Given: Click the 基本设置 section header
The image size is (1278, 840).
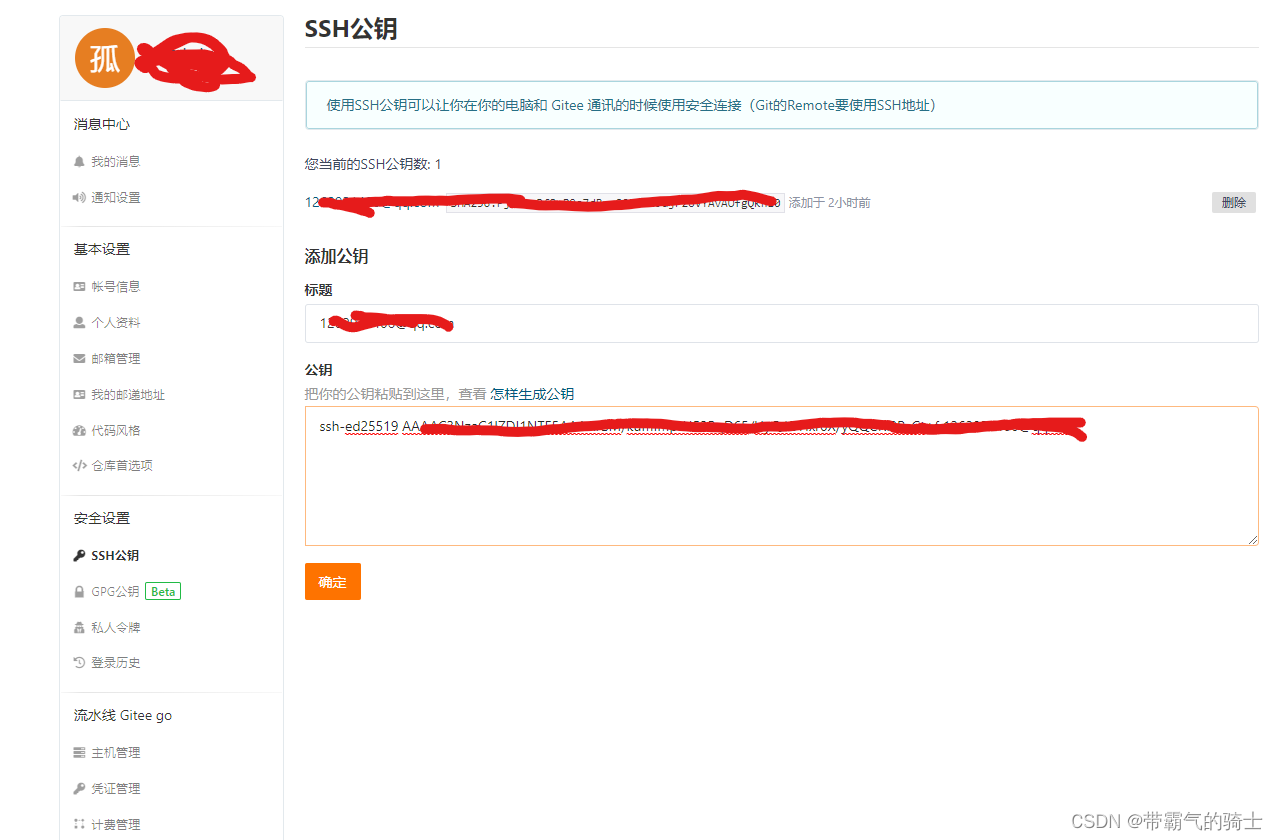Looking at the screenshot, I should pyautogui.click(x=102, y=249).
